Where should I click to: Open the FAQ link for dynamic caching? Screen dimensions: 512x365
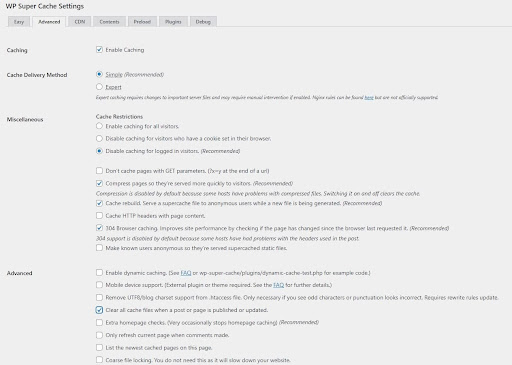[x=186, y=273]
